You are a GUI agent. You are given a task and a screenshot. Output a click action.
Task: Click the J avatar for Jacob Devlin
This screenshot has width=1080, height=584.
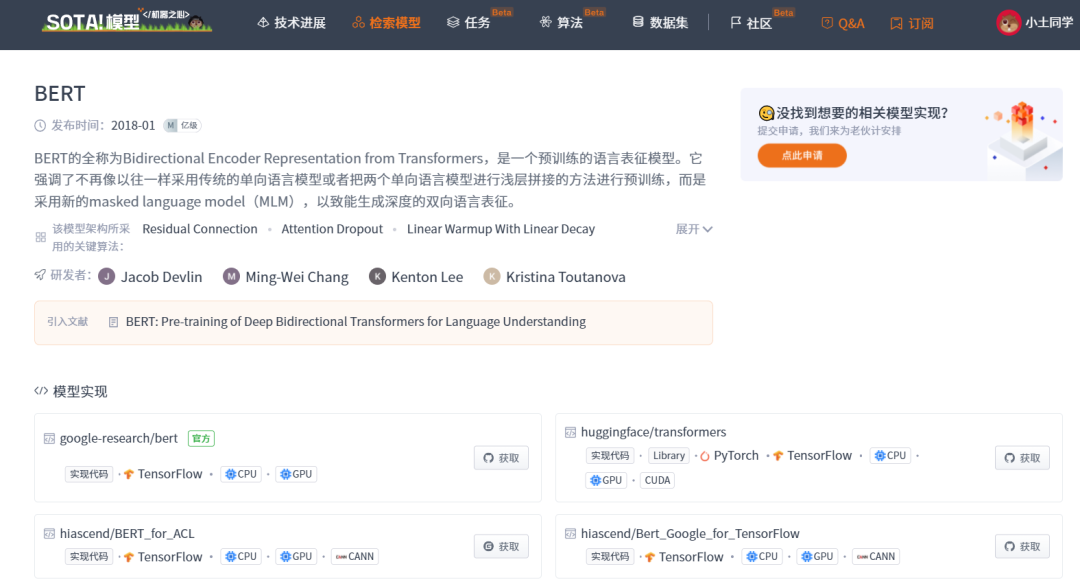pos(106,277)
